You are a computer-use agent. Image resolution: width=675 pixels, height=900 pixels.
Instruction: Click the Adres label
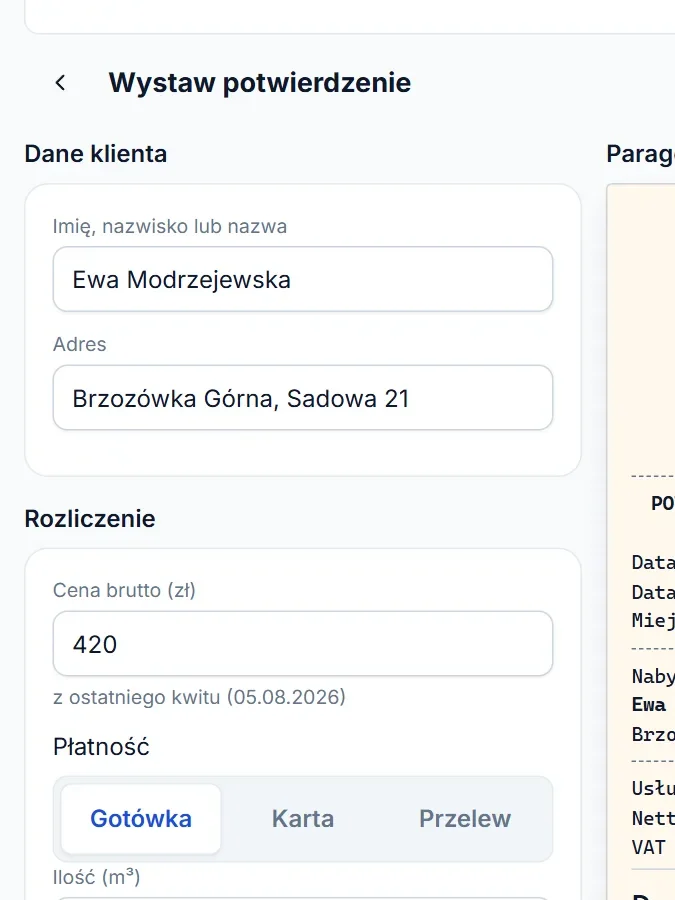(80, 344)
